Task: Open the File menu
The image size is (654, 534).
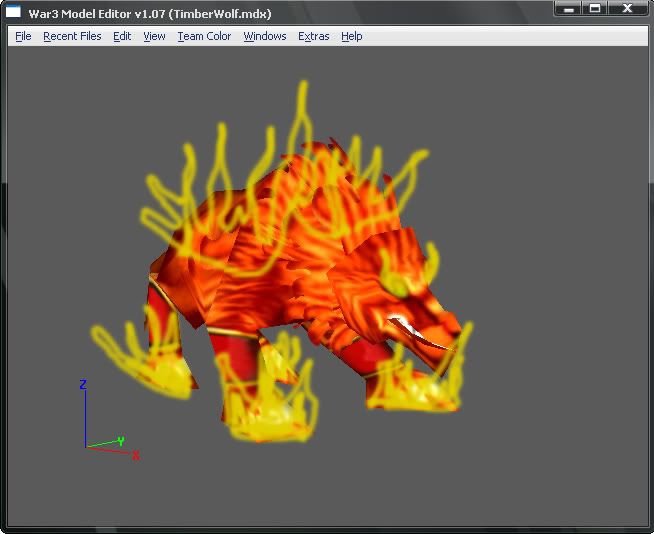Action: (x=23, y=36)
